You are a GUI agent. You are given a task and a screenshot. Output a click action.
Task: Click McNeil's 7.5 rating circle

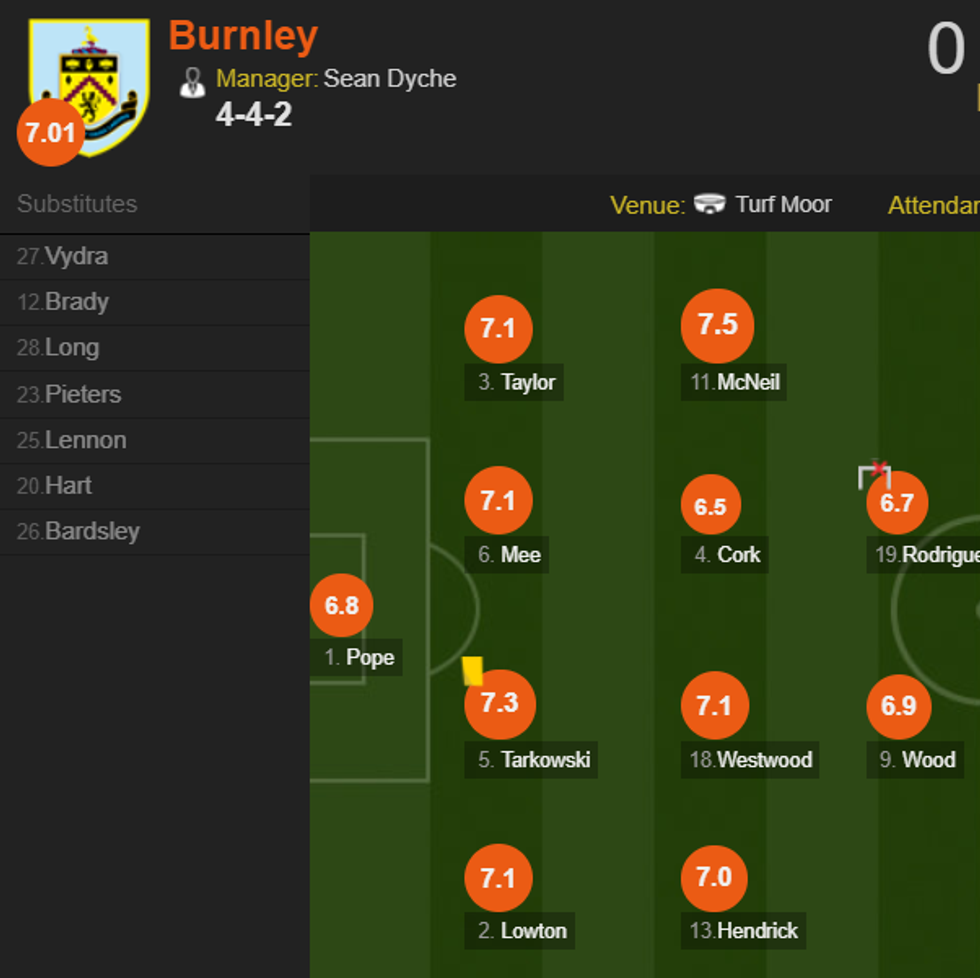coord(717,325)
